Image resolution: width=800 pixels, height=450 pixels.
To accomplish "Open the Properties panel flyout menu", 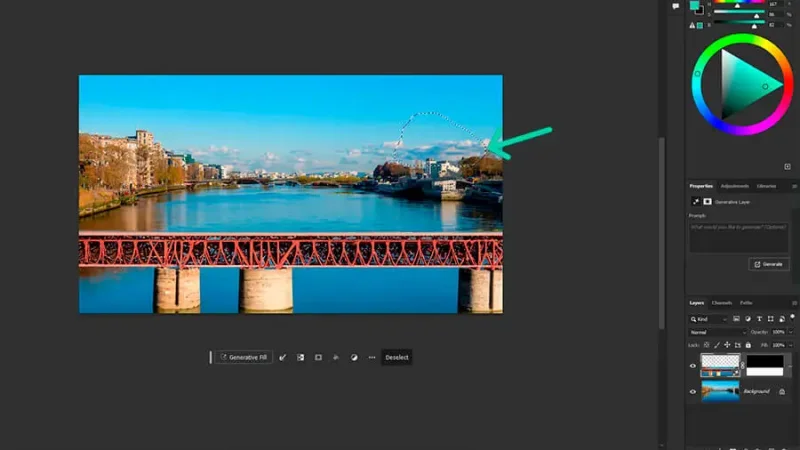I will coord(794,186).
